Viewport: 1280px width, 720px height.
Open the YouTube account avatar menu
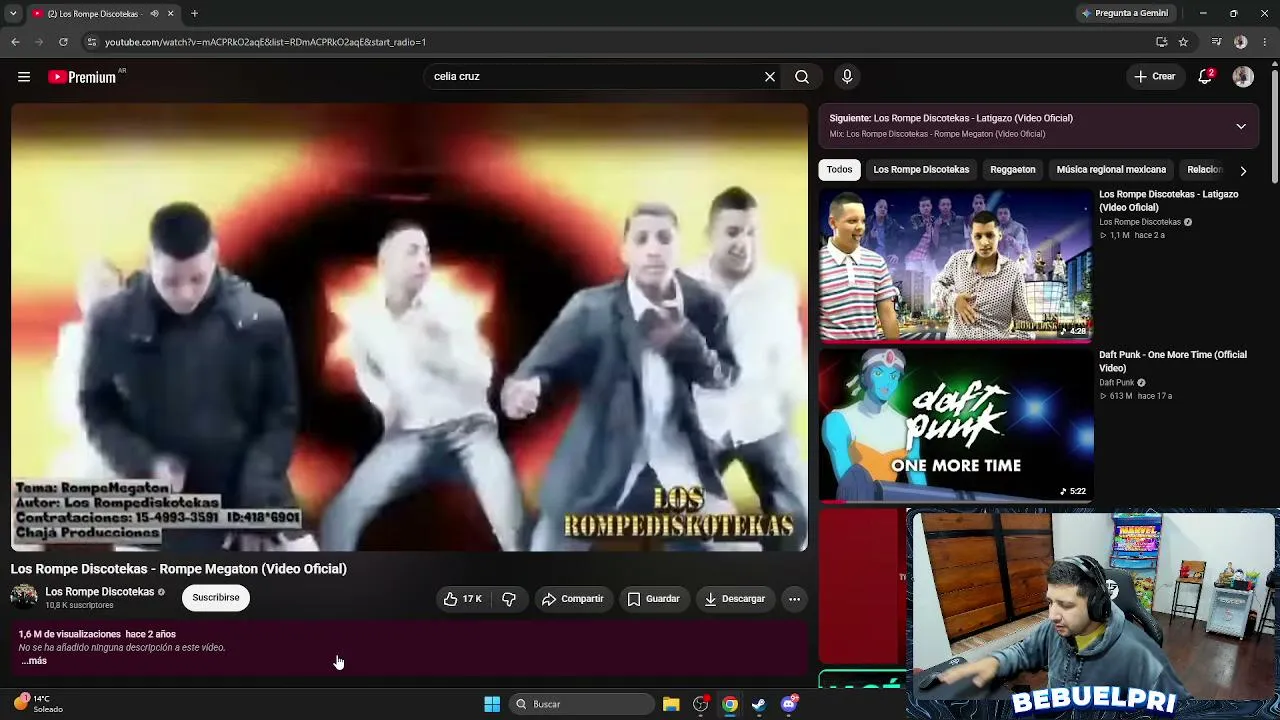1243,77
